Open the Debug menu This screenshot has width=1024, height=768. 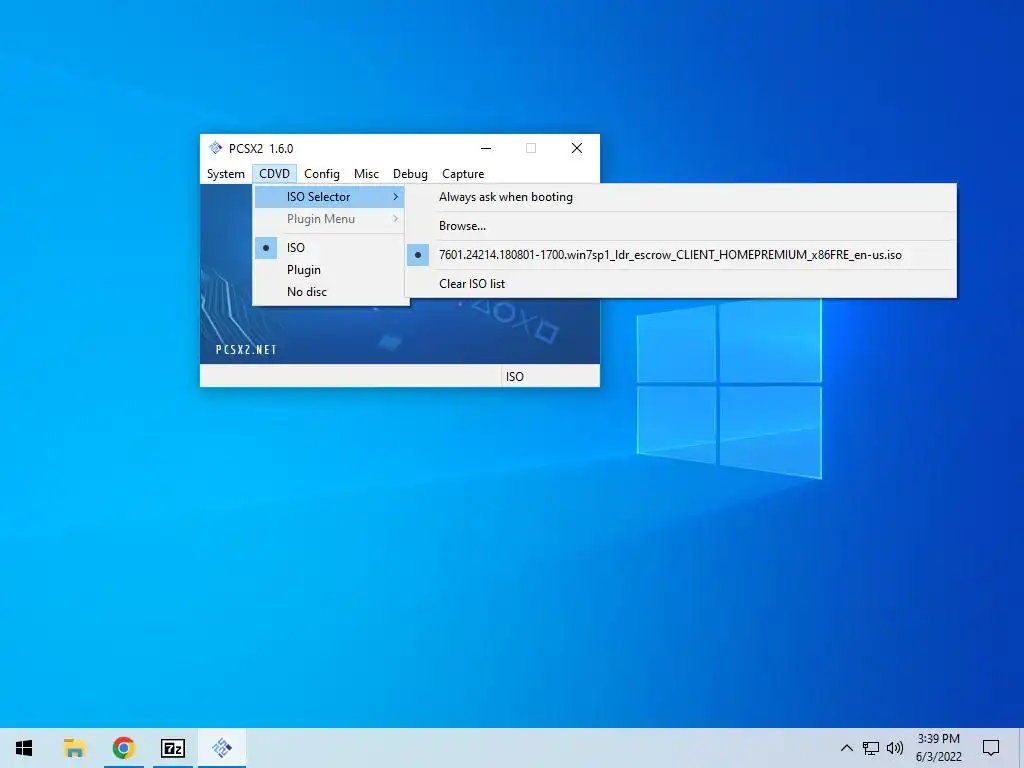pyautogui.click(x=410, y=174)
